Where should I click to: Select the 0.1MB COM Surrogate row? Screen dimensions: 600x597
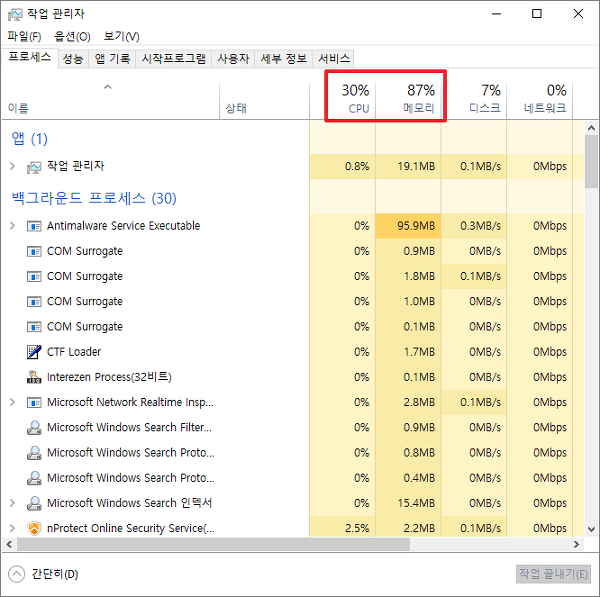tap(293, 326)
